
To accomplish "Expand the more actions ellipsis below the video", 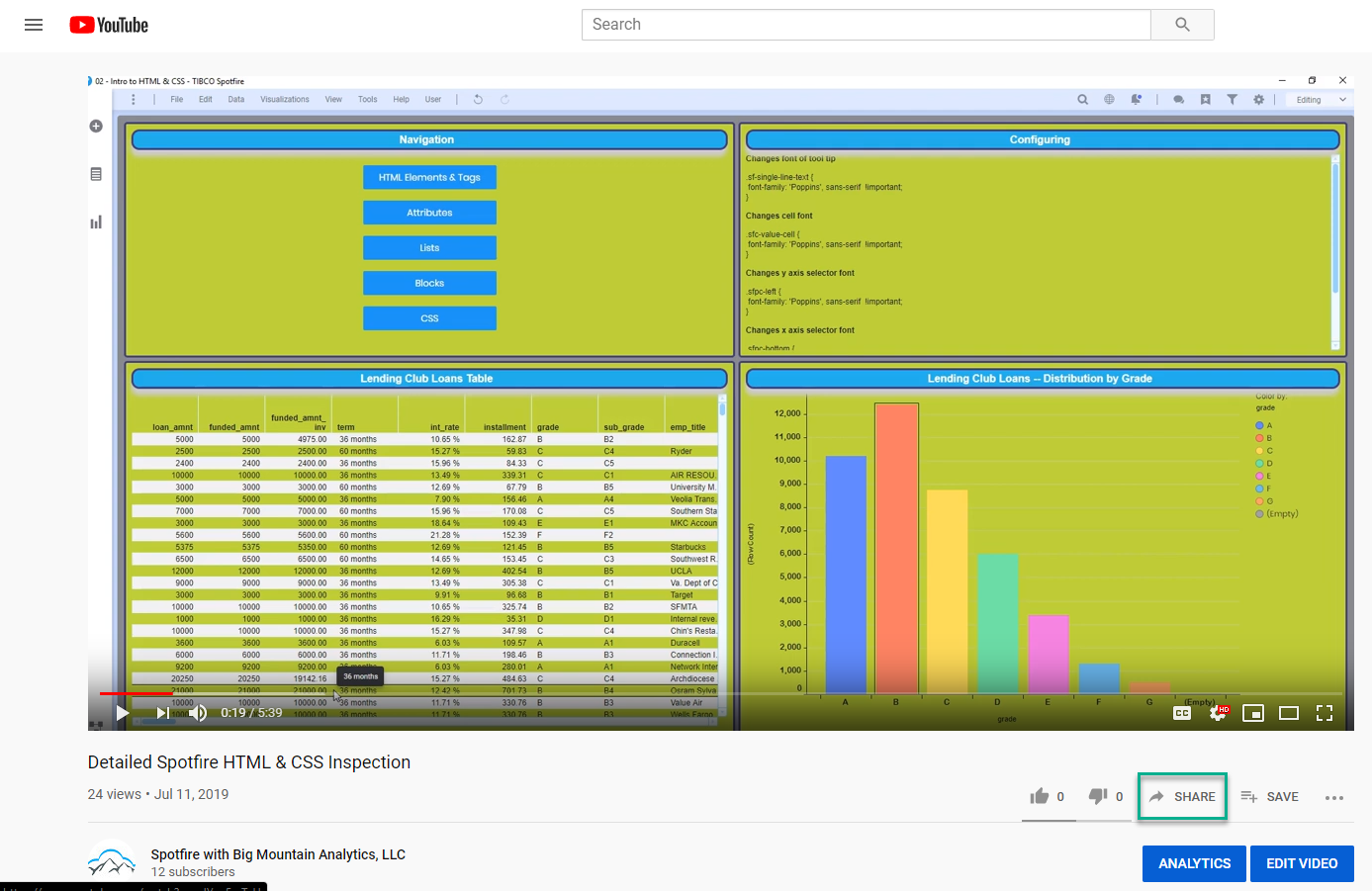I will 1334,797.
